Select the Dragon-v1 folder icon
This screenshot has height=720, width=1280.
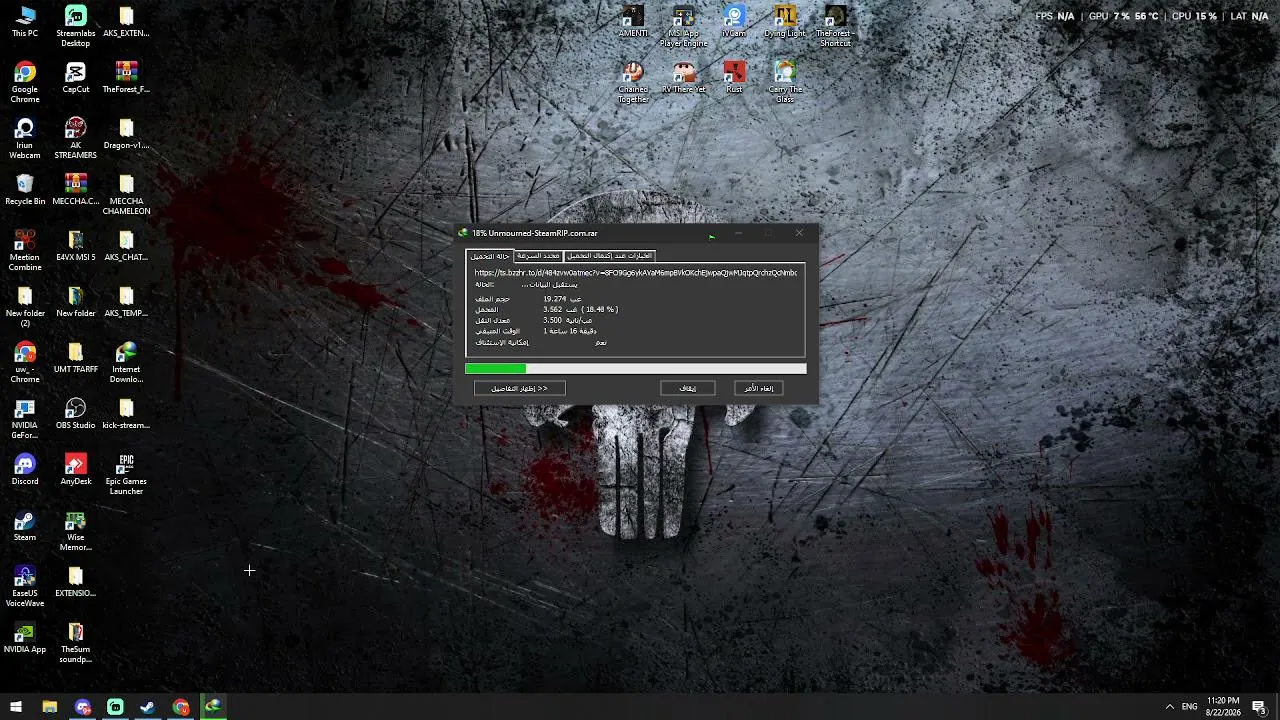126,134
